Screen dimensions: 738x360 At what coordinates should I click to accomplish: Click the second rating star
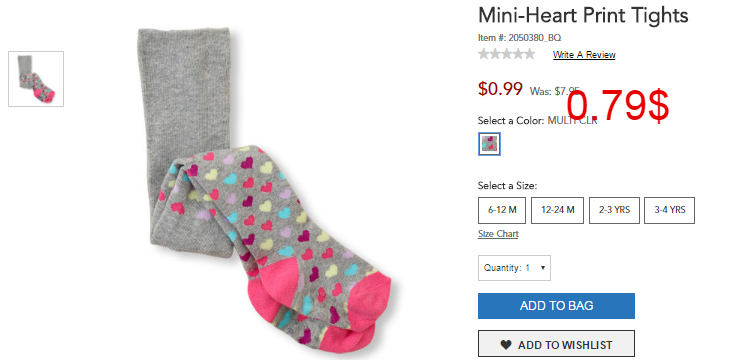495,54
